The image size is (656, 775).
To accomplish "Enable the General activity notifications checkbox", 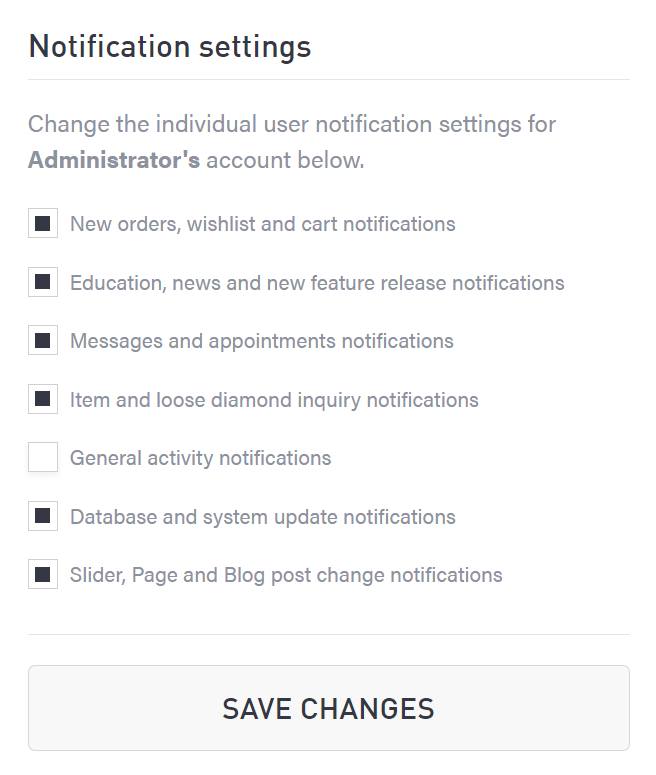I will pyautogui.click(x=43, y=458).
